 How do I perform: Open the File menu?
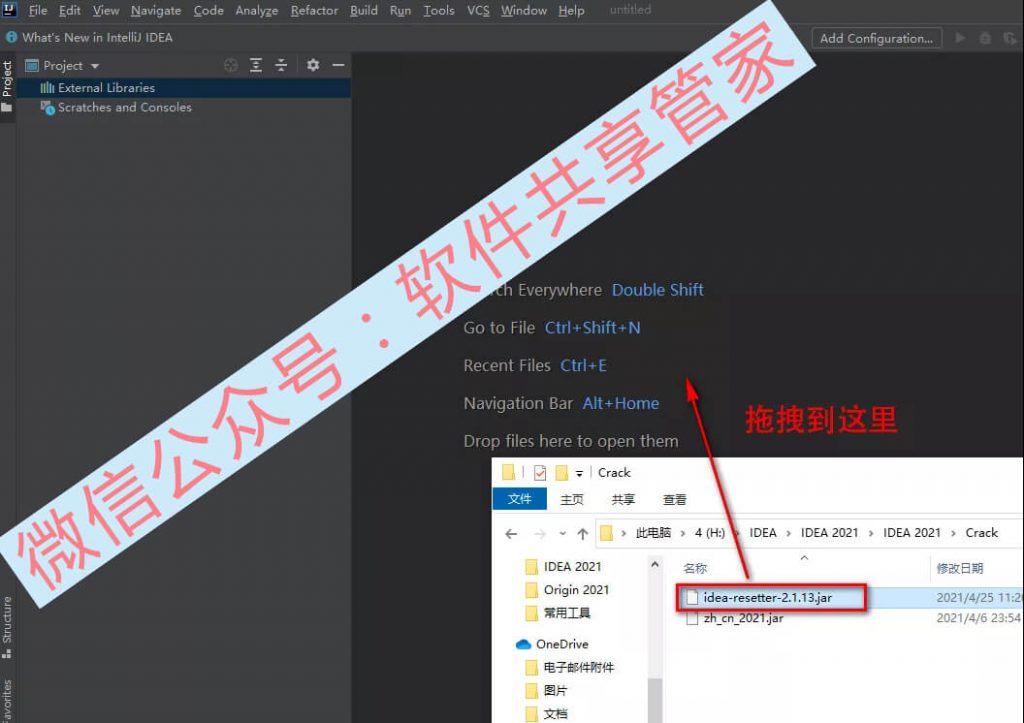coord(38,10)
